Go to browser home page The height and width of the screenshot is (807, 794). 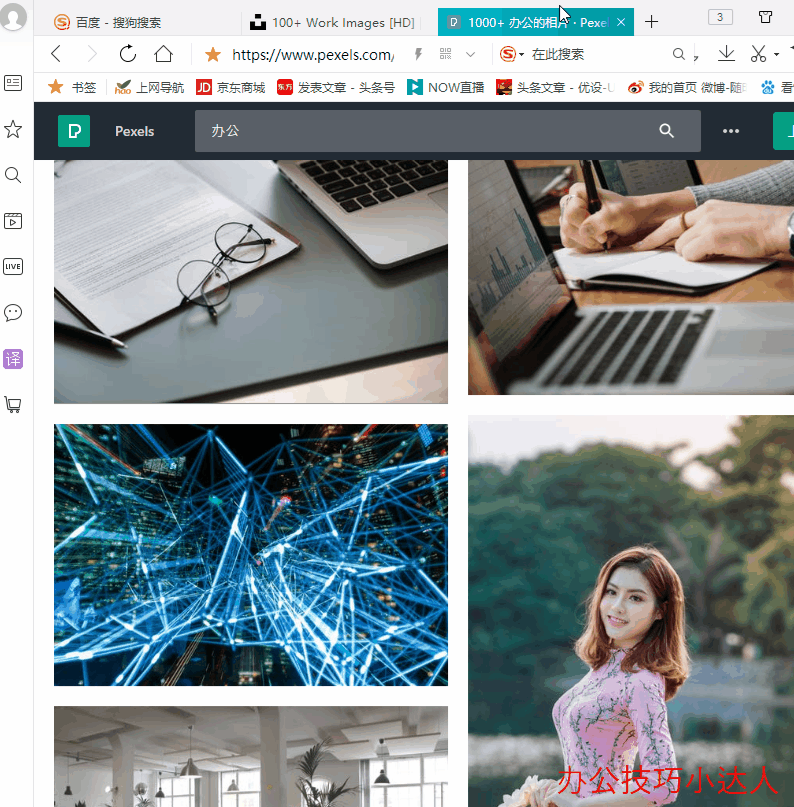163,54
